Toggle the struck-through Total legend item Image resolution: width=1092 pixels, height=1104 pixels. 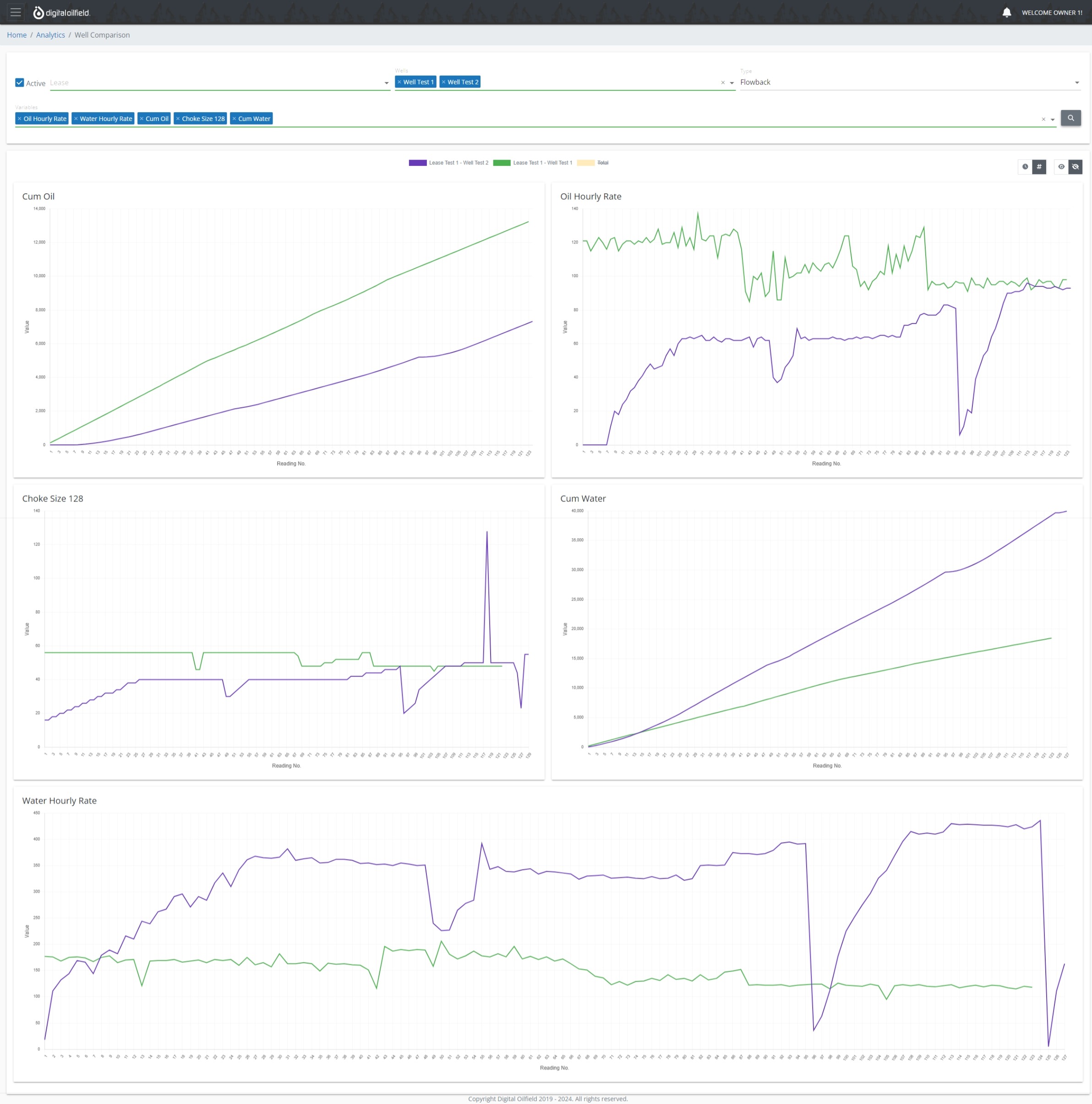602,163
